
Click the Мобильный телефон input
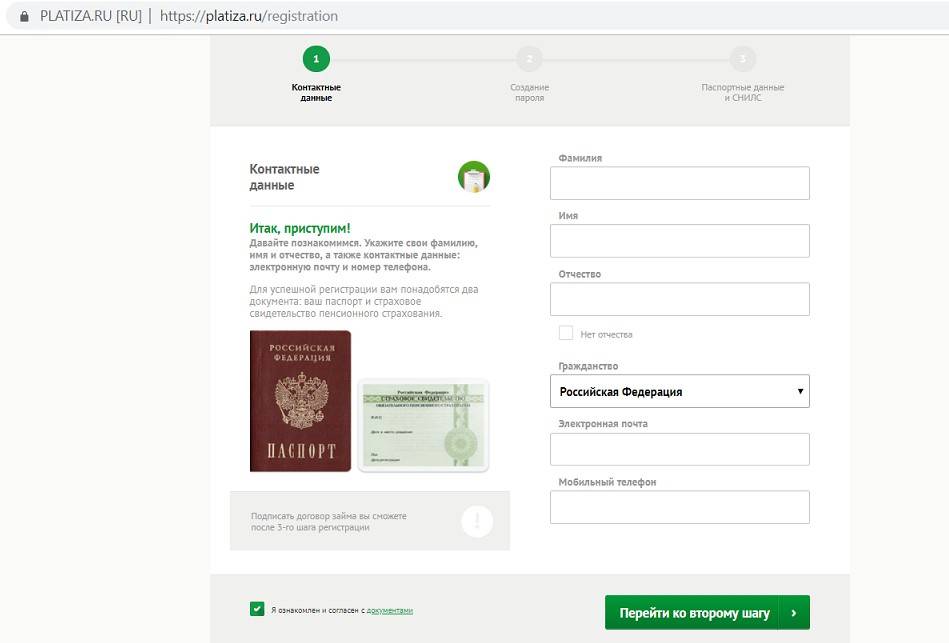pos(679,507)
